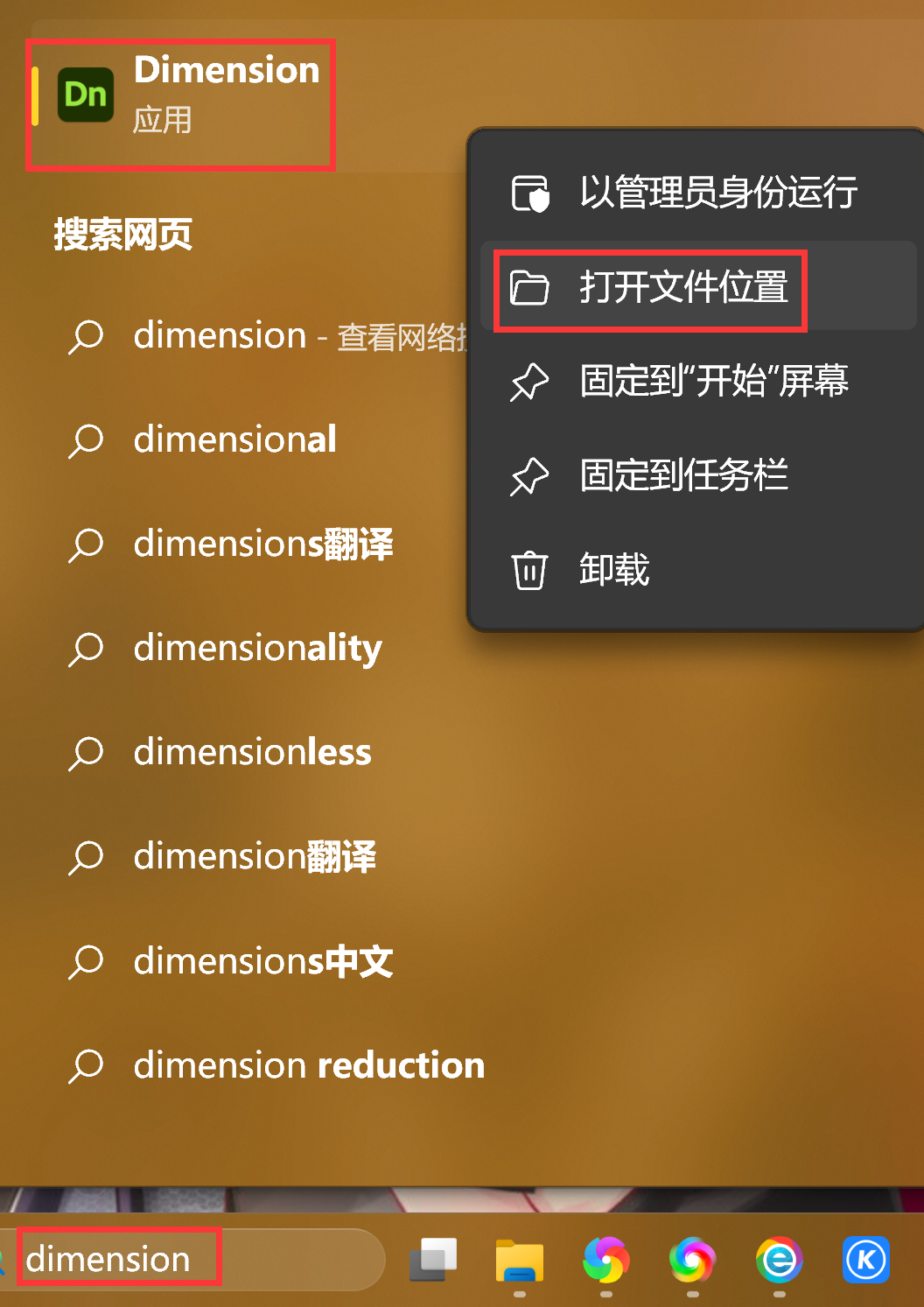Open the colorful e browser icon
This screenshot has width=924, height=1307.
[x=780, y=1261]
